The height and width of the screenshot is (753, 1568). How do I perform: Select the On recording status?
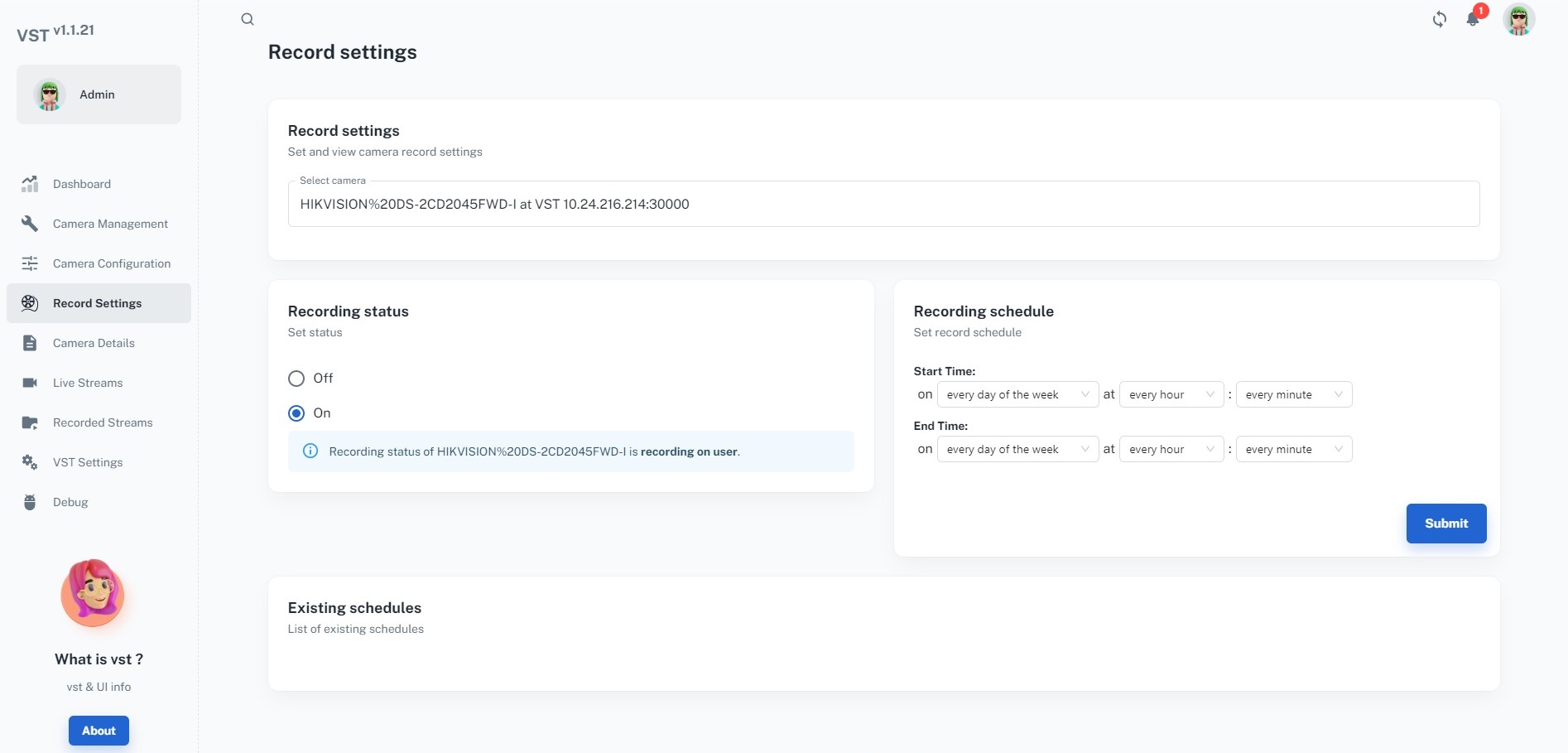click(x=296, y=413)
